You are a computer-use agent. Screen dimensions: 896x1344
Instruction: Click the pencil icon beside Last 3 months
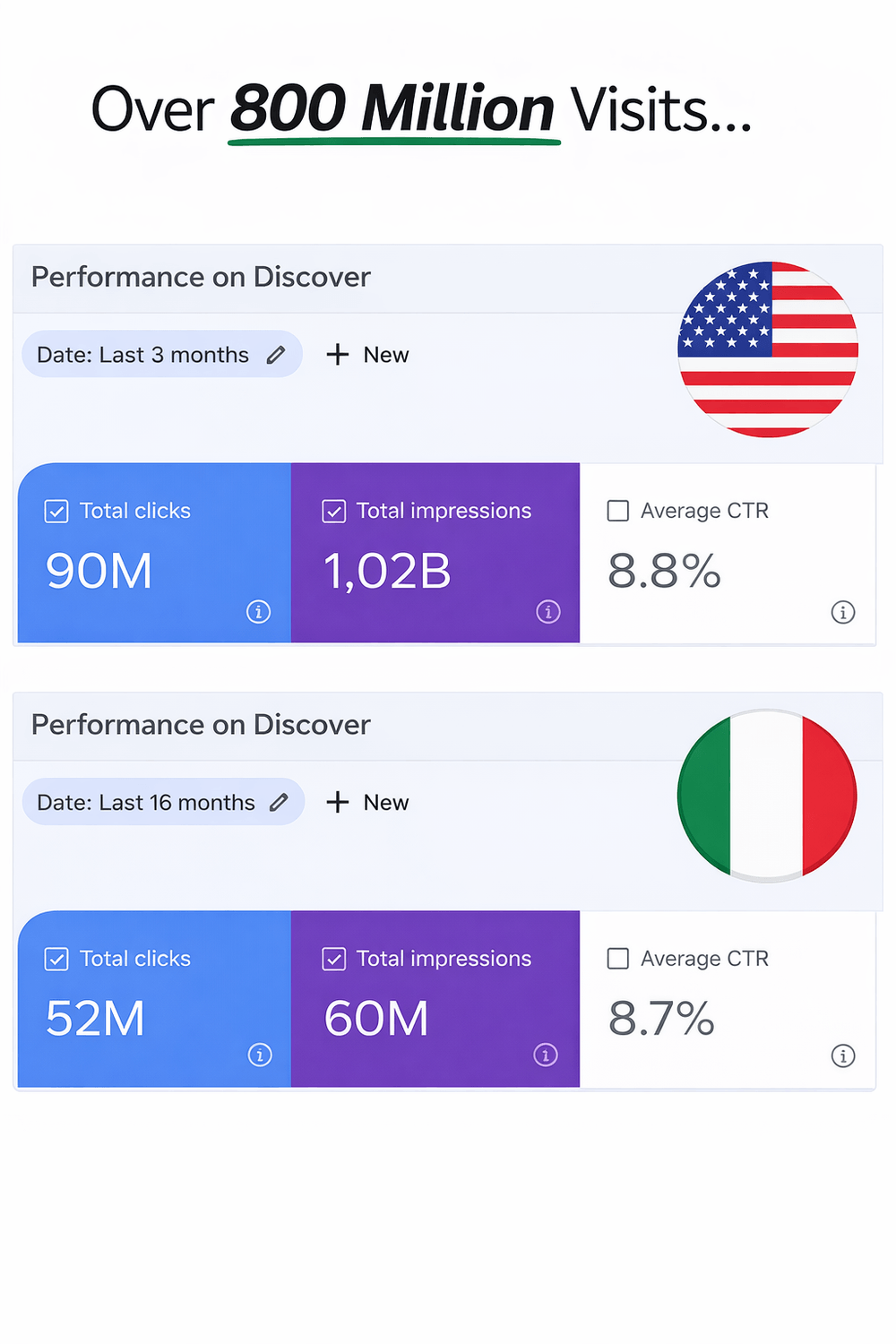coord(276,355)
